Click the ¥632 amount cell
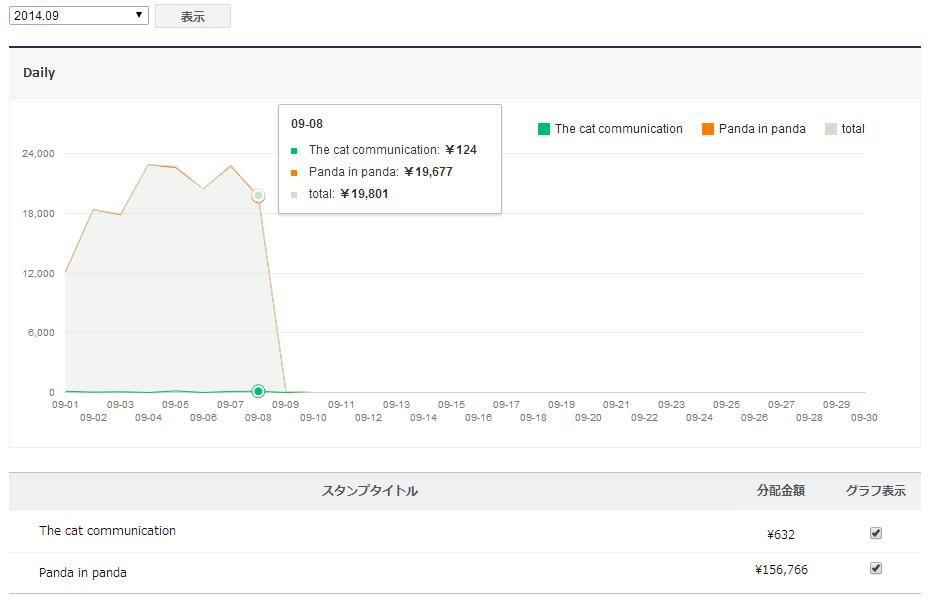This screenshot has height=601, width=933. [781, 534]
